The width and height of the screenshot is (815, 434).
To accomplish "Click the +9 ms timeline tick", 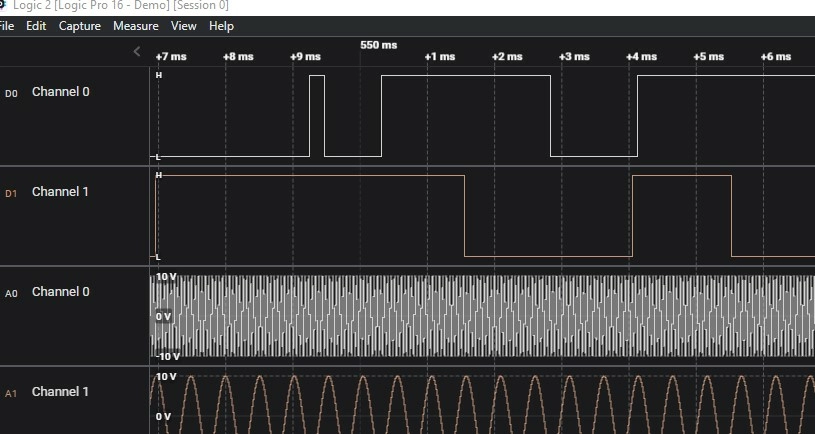I will pos(305,57).
